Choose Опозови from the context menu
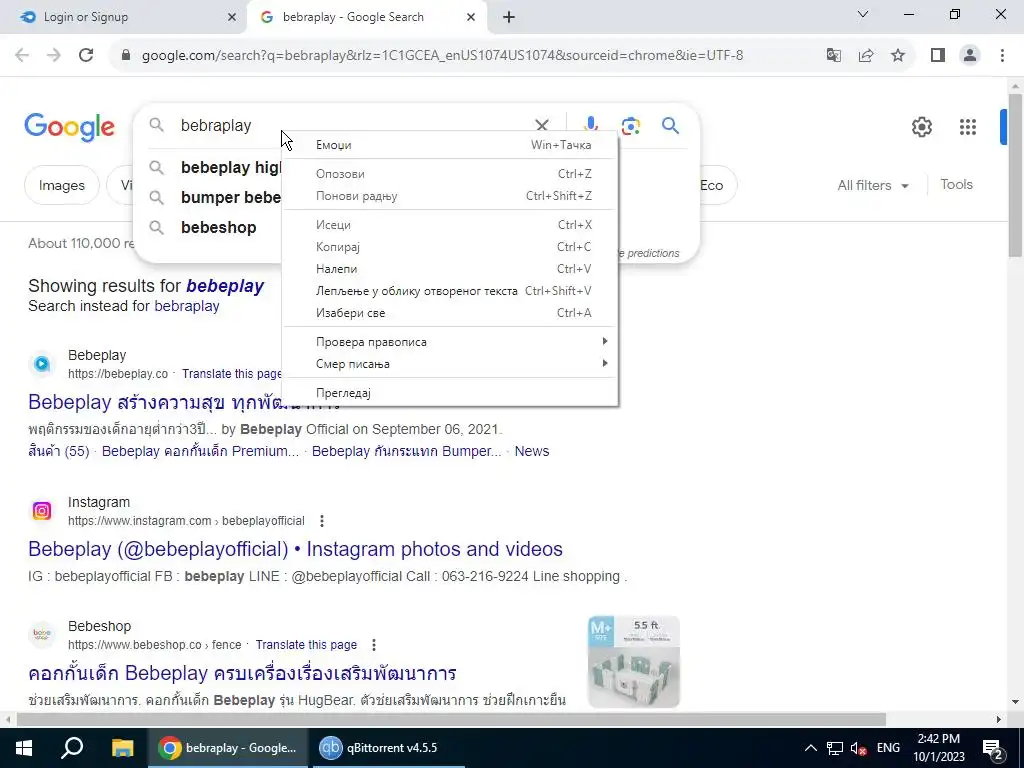The height and width of the screenshot is (768, 1024). [450, 174]
